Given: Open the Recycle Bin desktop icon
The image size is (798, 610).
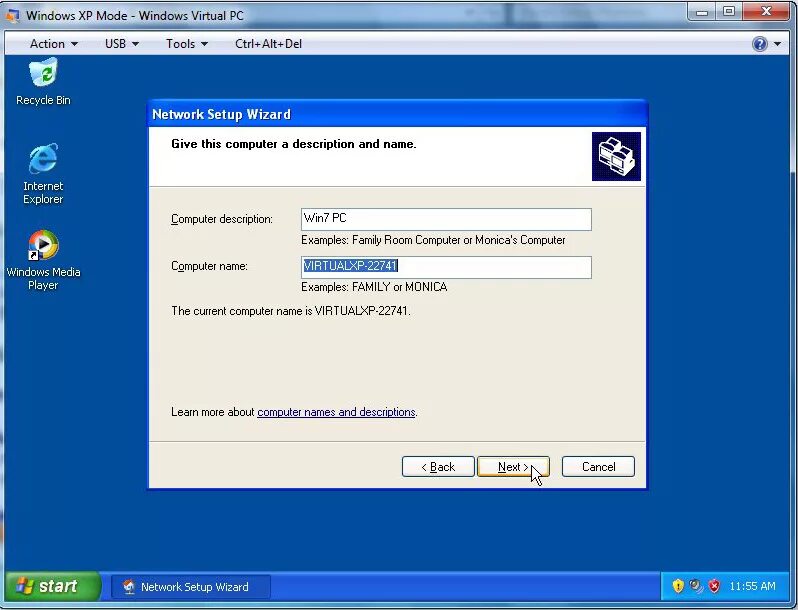Looking at the screenshot, I should 43,81.
